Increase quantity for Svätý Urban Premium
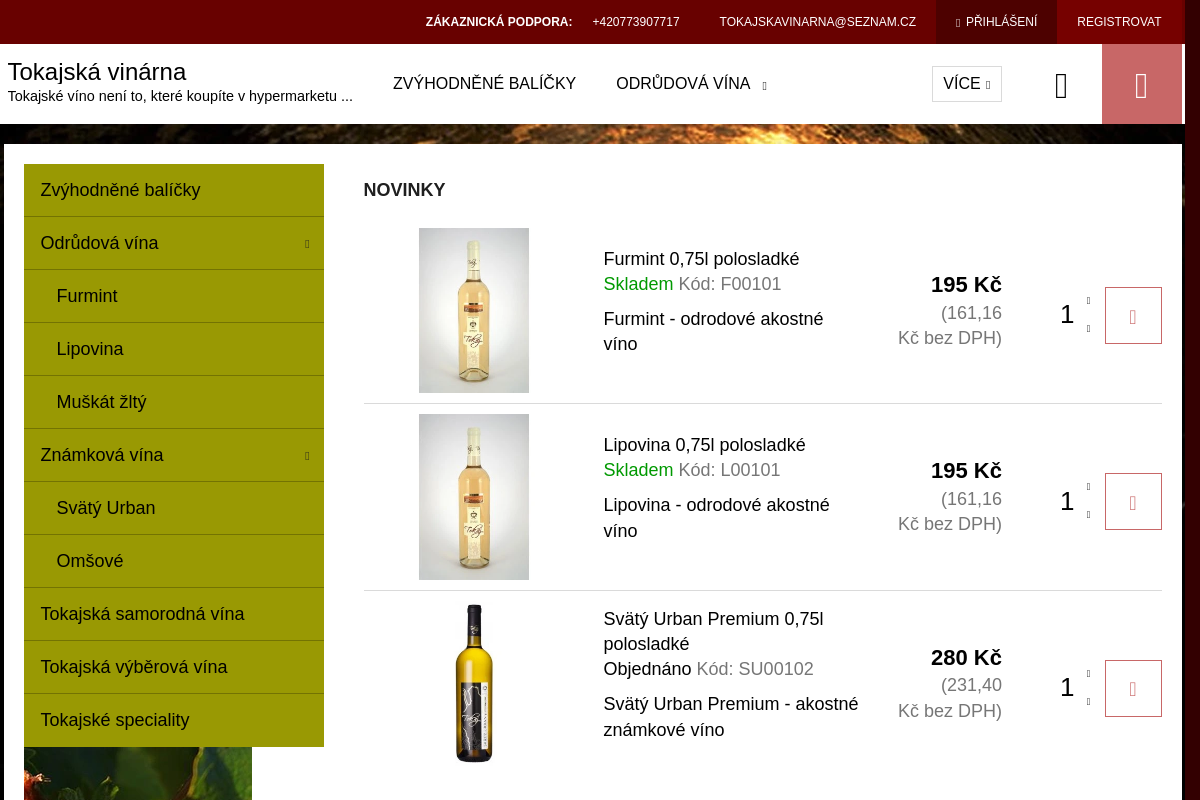This screenshot has width=1200, height=800. point(1088,674)
